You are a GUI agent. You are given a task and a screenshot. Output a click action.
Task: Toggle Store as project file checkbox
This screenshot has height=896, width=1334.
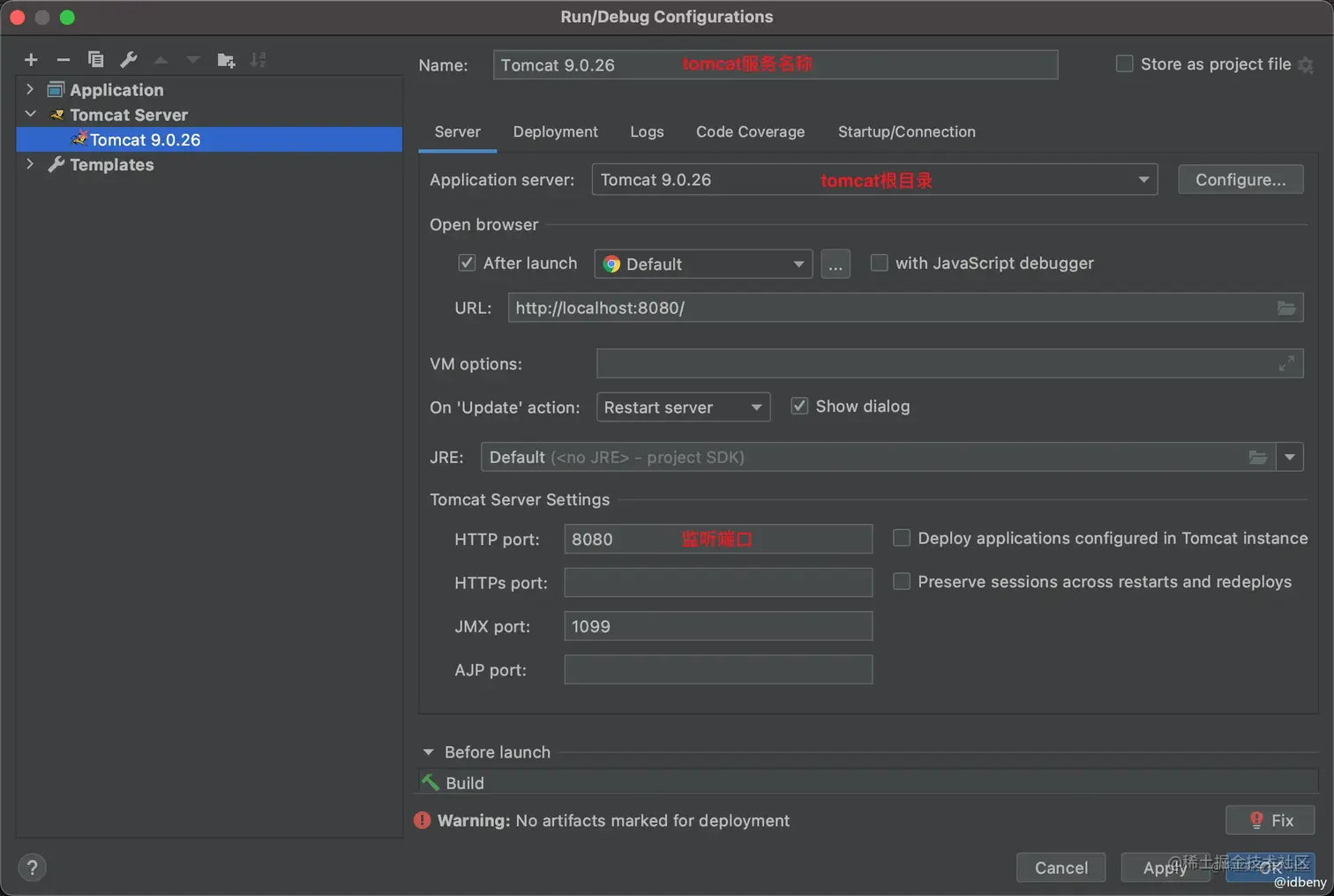1125,63
